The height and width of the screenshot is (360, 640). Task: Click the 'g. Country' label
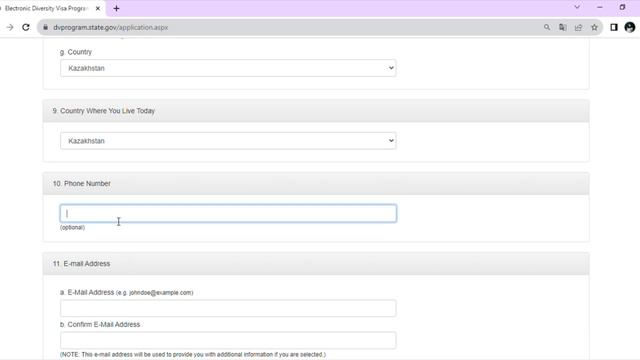point(76,52)
